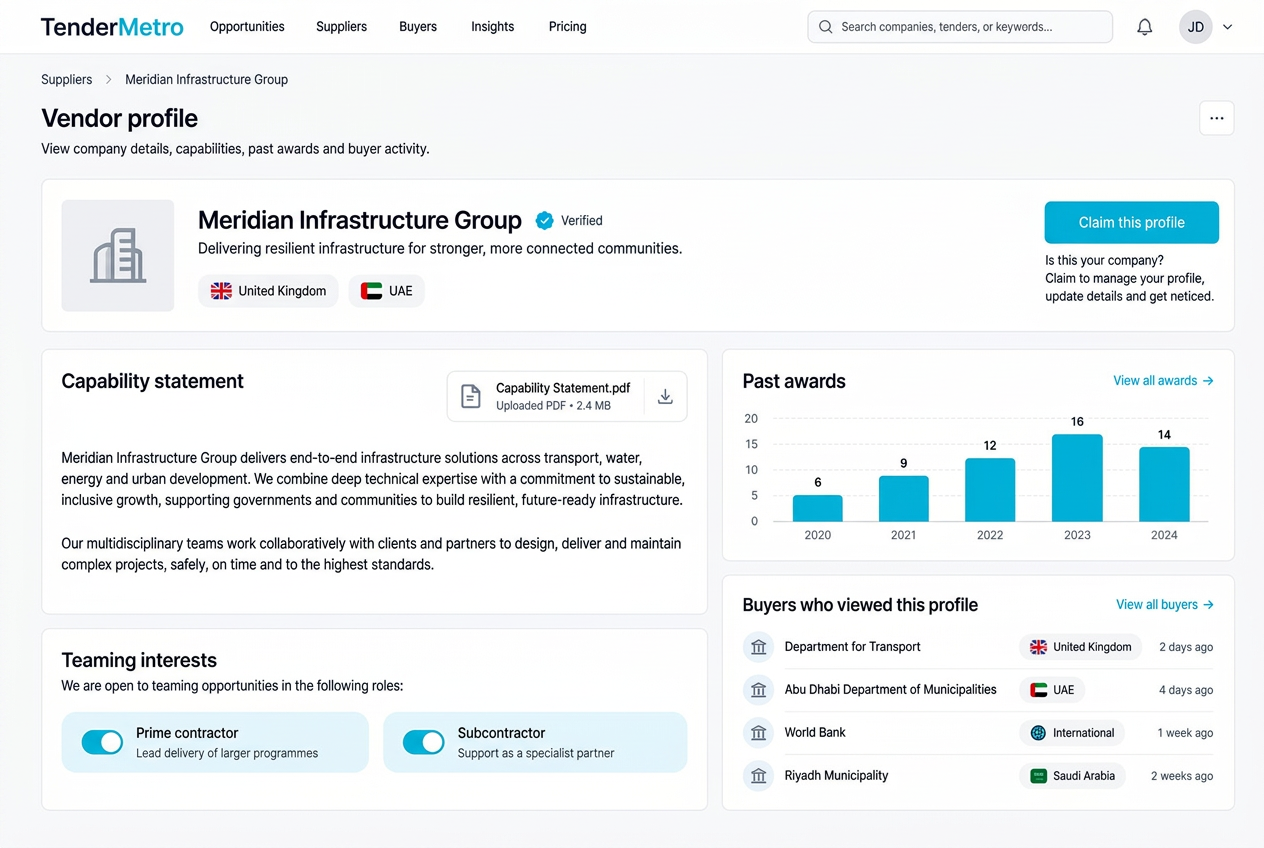Viewport: 1264px width, 848px height.
Task: Select the UAE country tag in header
Action: tap(387, 291)
